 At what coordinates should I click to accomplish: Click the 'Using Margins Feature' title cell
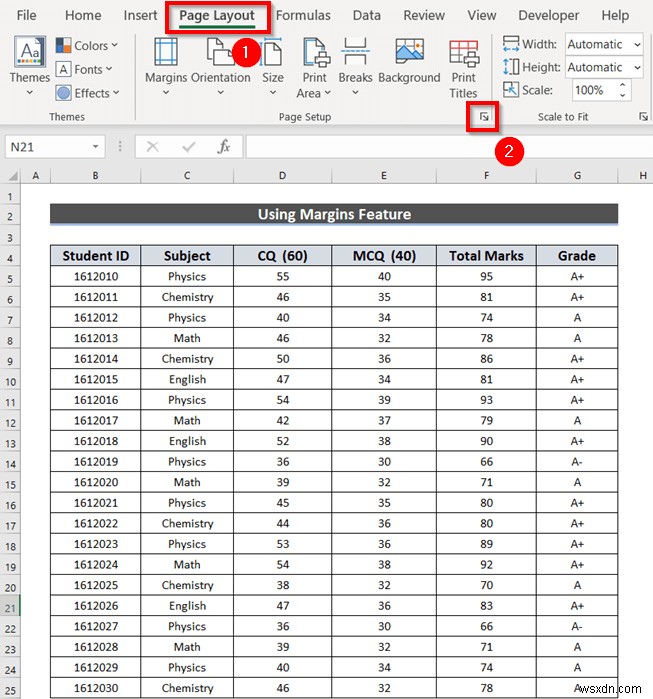coord(334,214)
